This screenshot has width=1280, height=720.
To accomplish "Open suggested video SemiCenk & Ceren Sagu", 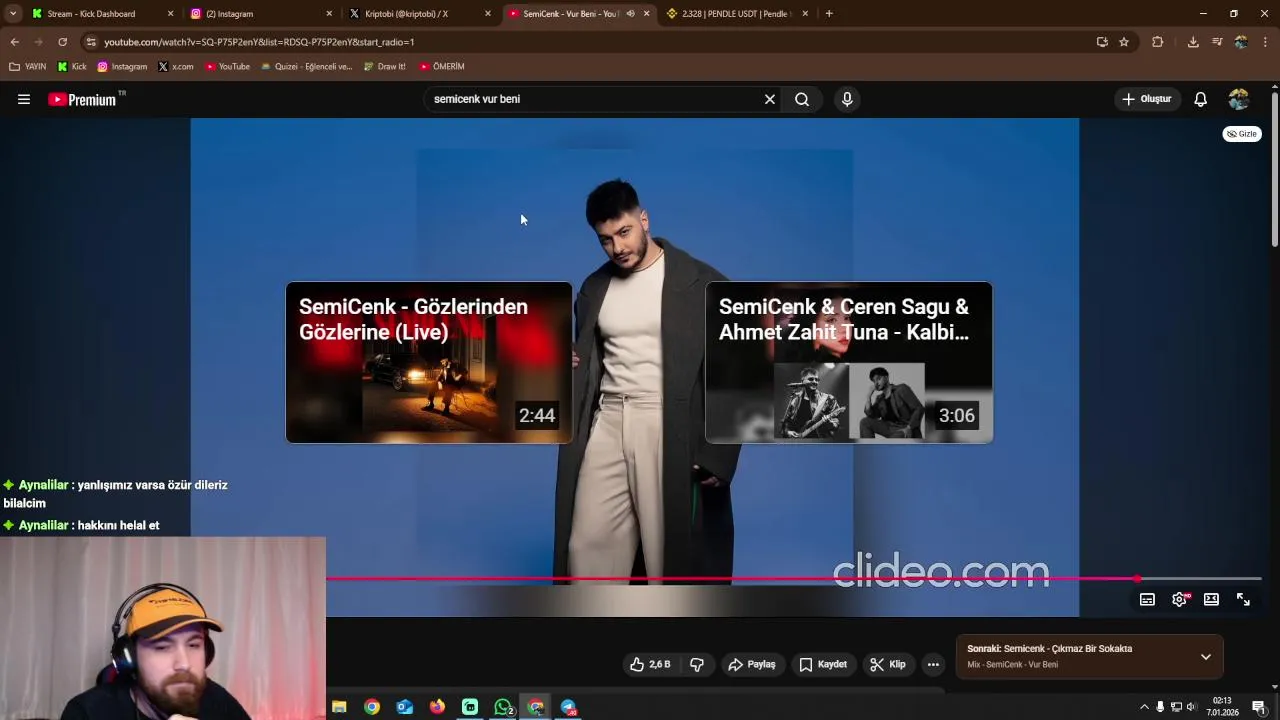I will [849, 362].
